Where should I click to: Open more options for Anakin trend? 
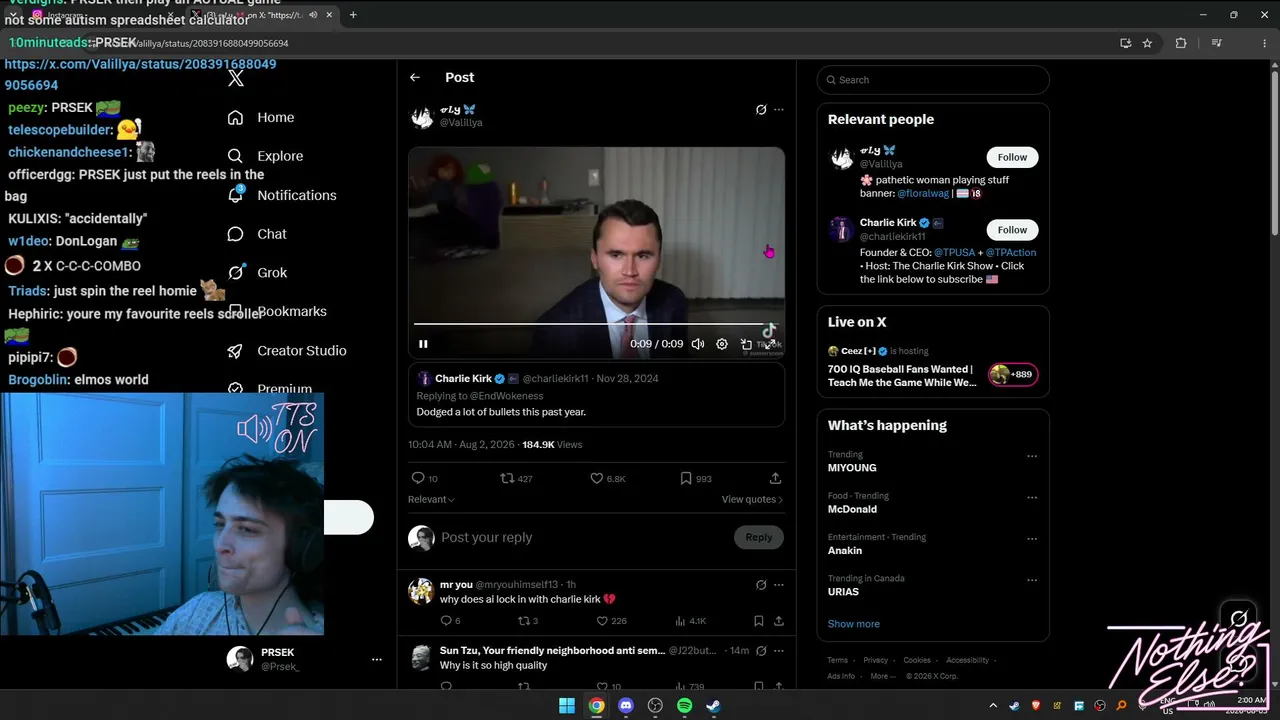[x=1032, y=538]
